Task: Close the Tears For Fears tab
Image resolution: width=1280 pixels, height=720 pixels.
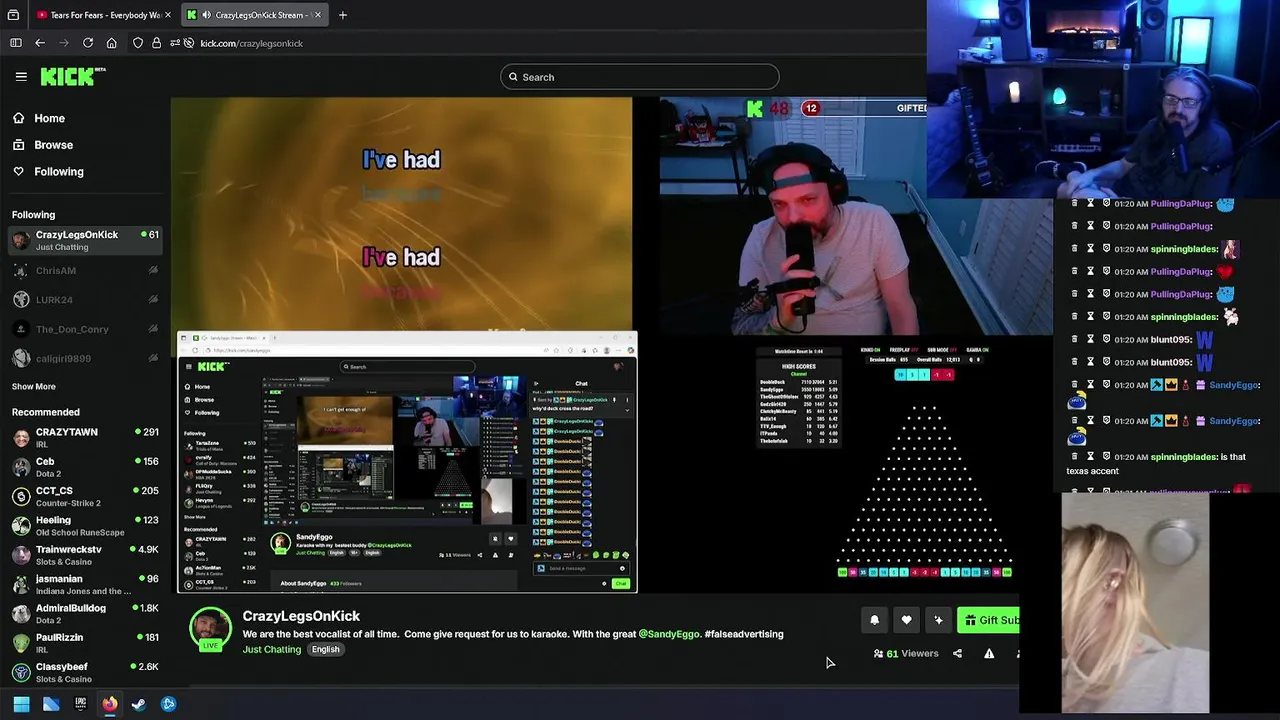Action: click(168, 15)
